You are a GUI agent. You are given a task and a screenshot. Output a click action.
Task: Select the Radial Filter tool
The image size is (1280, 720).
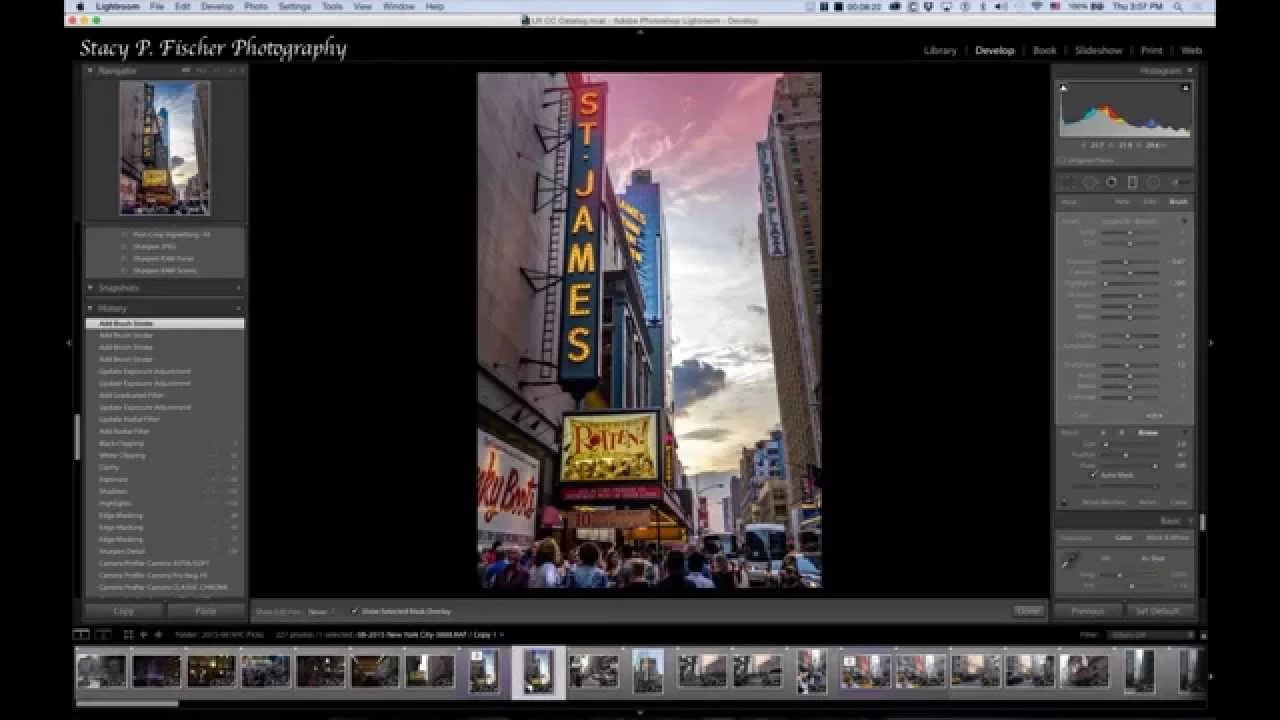coord(1153,182)
